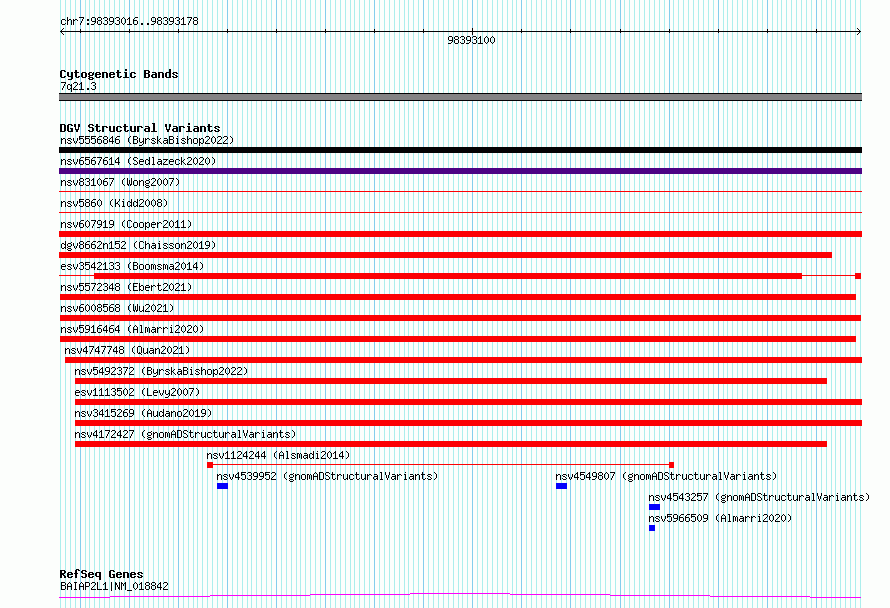Click the black nsv5556846 variant bar
The image size is (890, 608).
[x=460, y=150]
